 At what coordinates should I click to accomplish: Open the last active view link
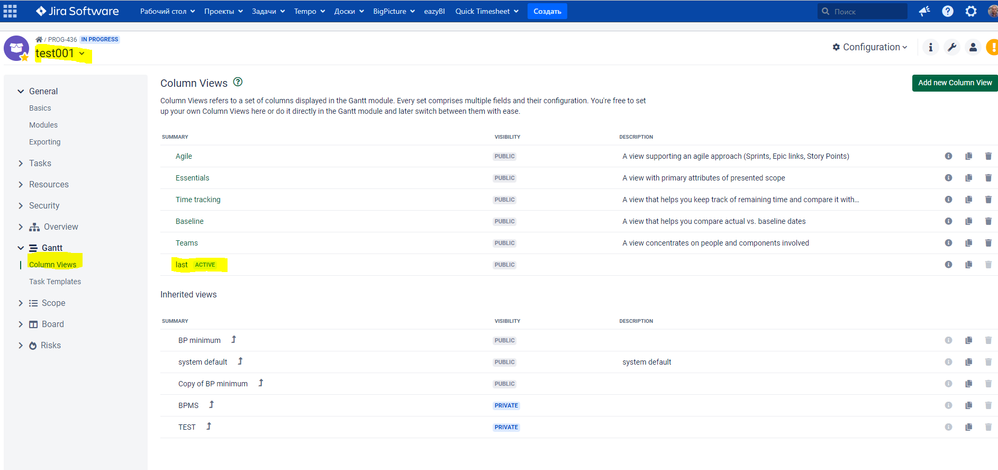[x=181, y=264]
